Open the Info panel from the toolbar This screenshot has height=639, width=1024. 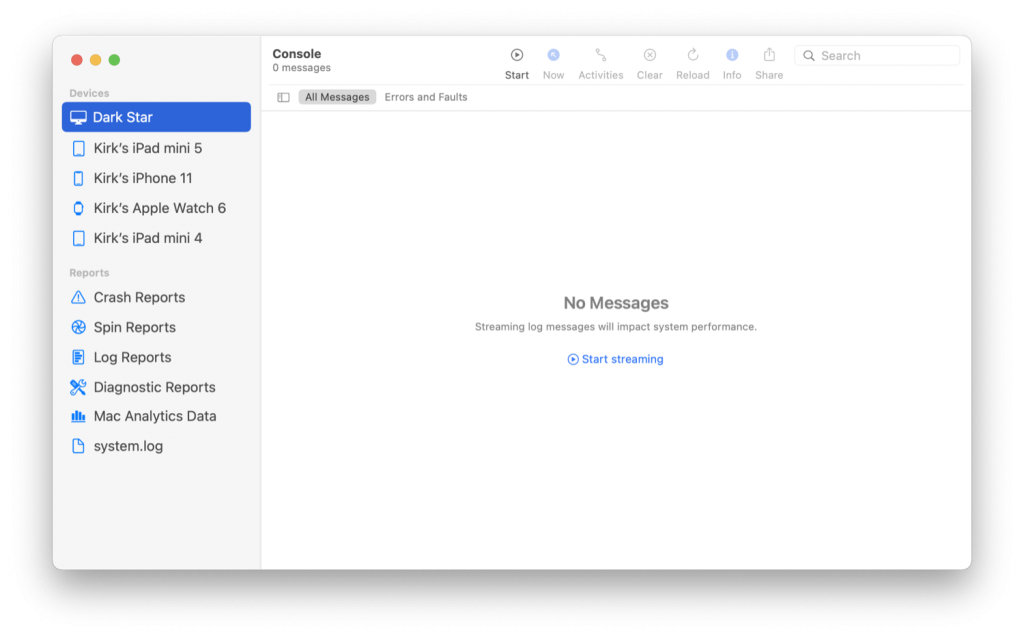(731, 55)
